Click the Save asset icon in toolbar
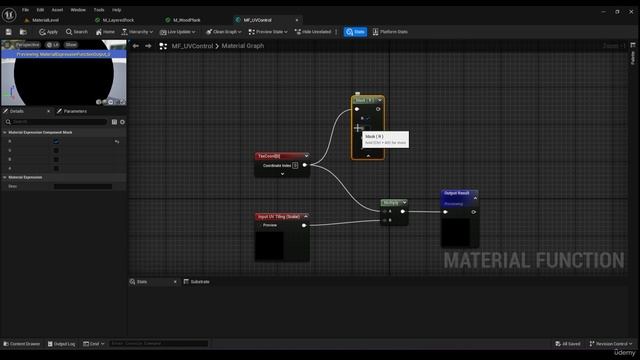 click(9, 32)
